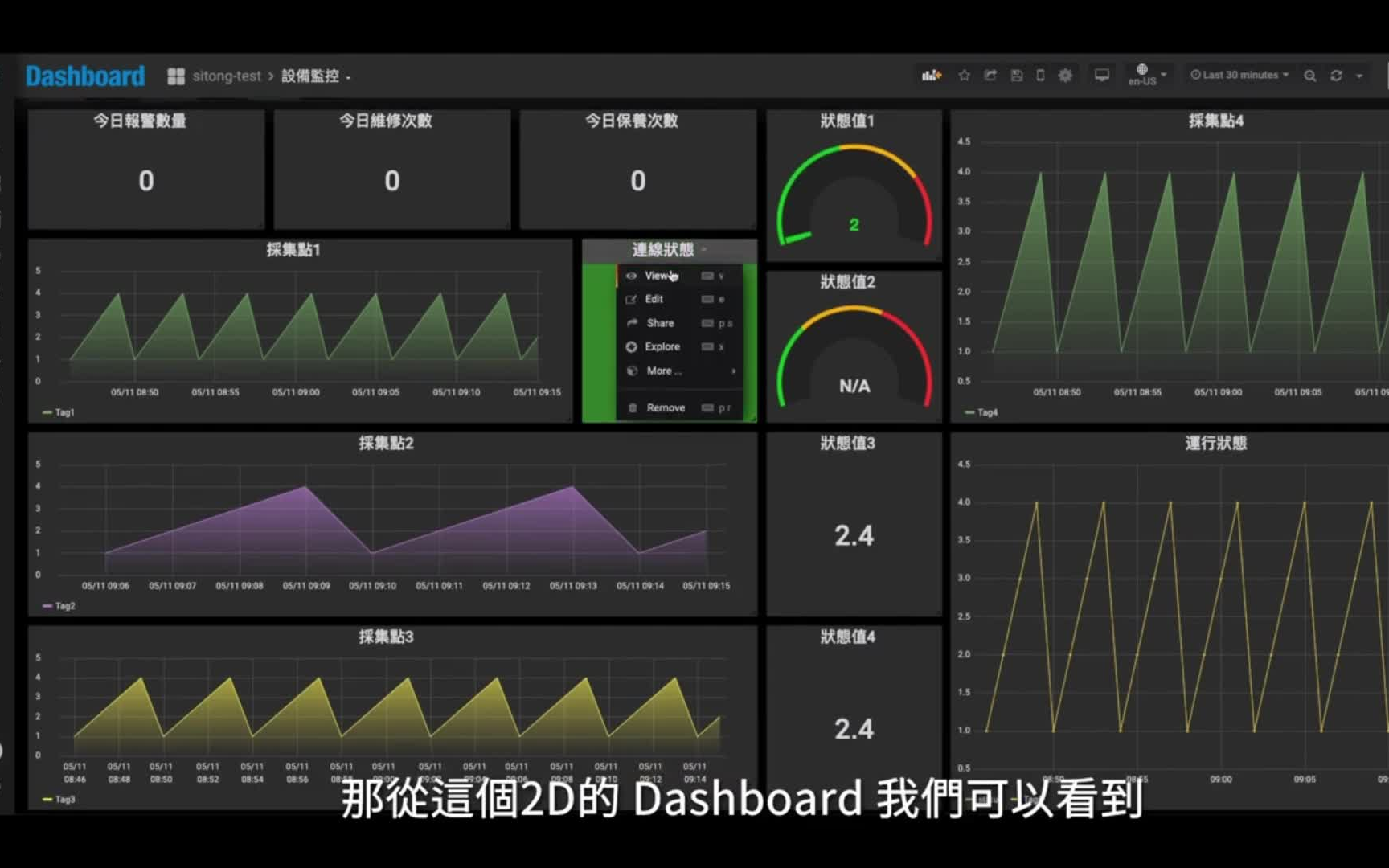Select Edit from the panel menu
Viewport: 1389px width, 868px height.
(x=653, y=298)
